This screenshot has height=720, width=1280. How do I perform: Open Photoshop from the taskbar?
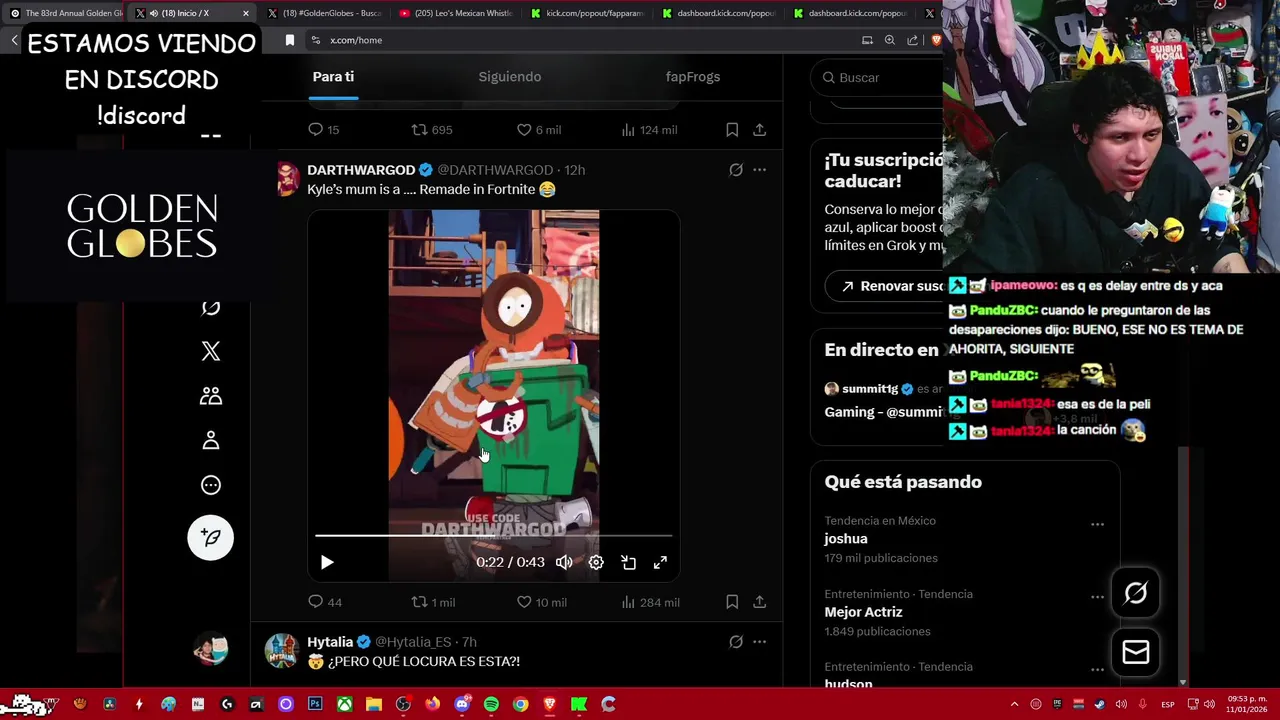(x=315, y=704)
